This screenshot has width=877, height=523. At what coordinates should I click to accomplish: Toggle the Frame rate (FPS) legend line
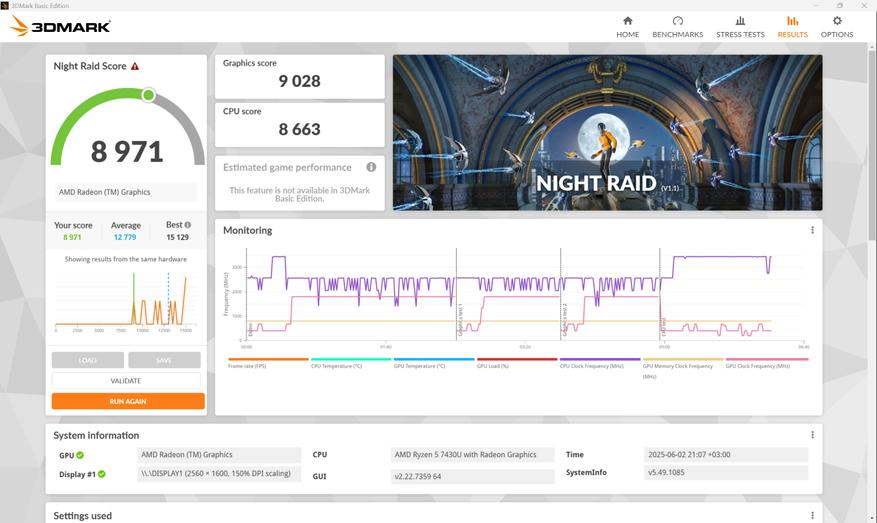point(268,362)
